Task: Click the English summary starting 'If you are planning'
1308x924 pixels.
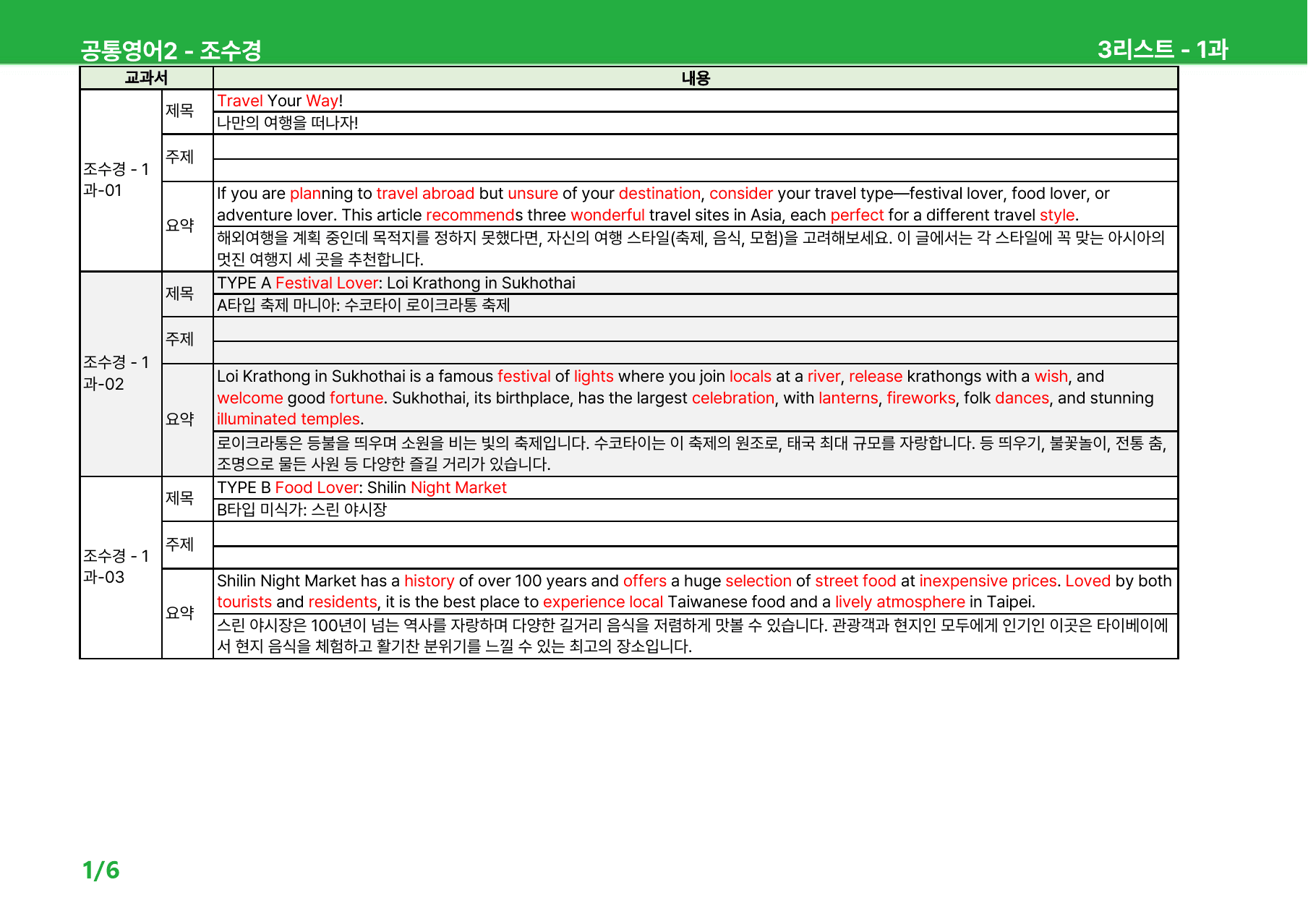Action: click(696, 204)
